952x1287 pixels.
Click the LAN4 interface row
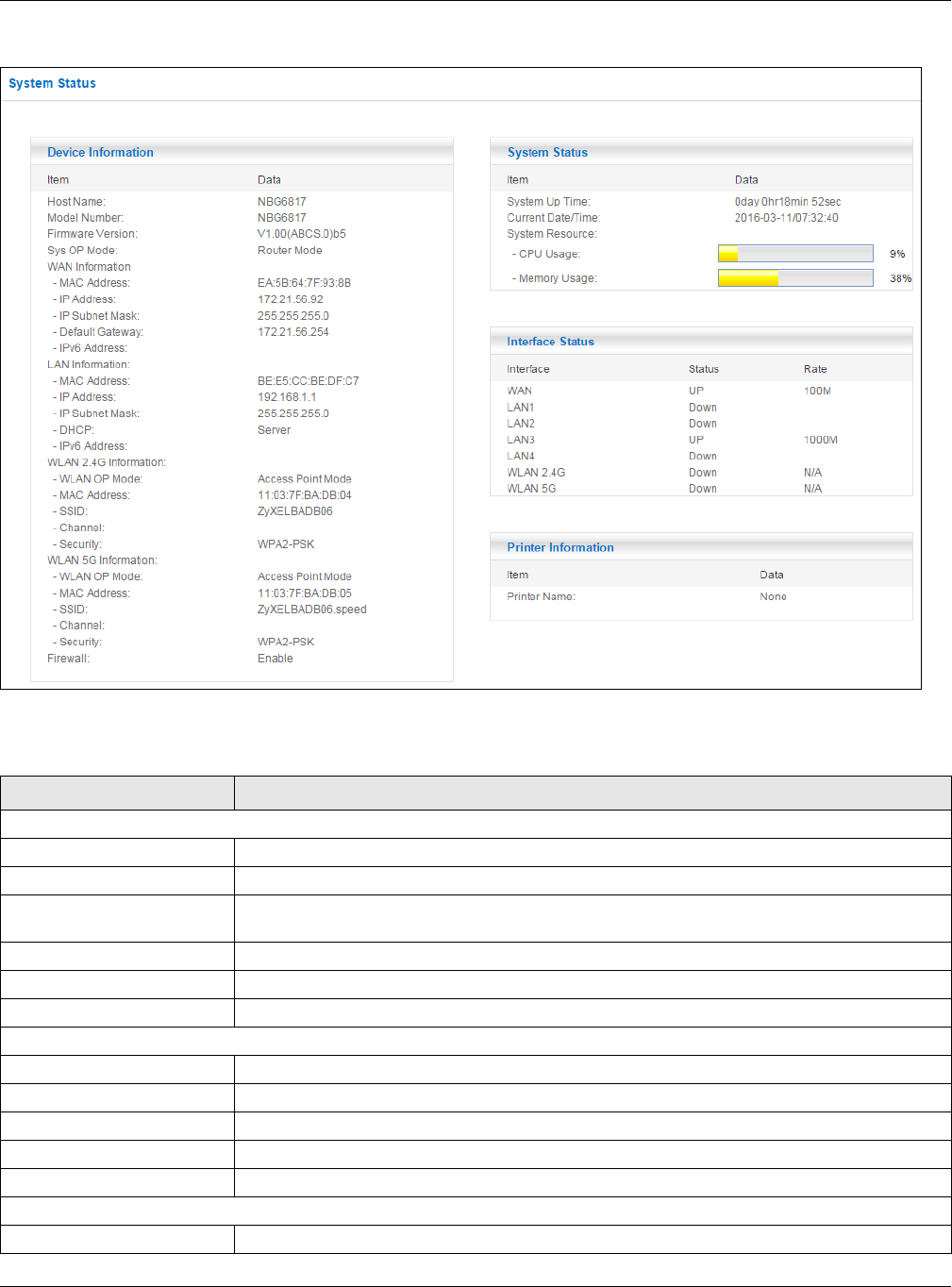click(x=701, y=456)
